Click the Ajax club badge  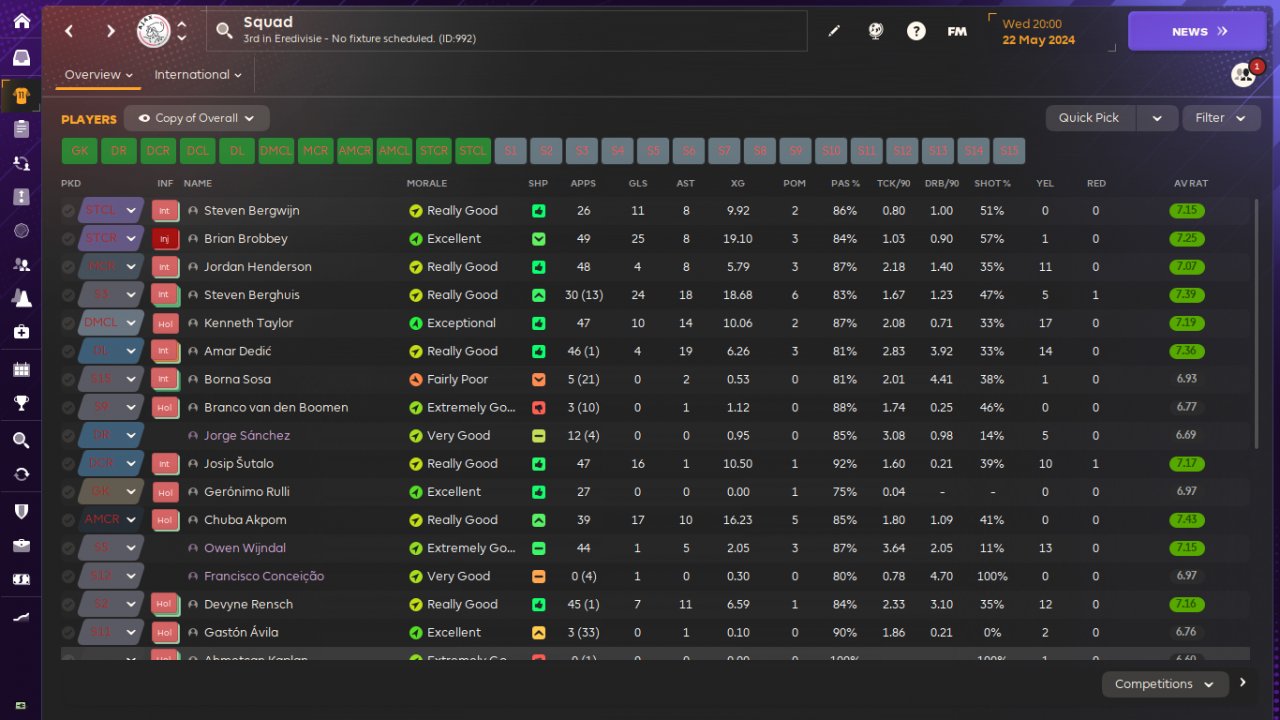pyautogui.click(x=153, y=31)
